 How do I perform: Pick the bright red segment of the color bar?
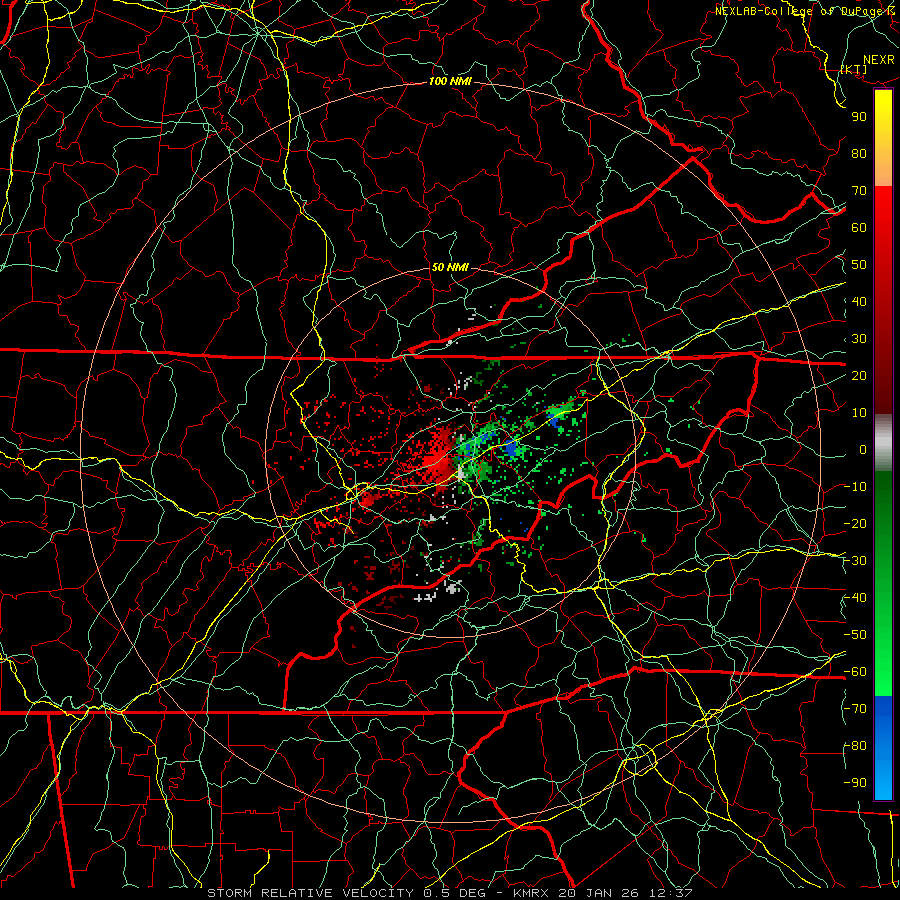coord(883,212)
